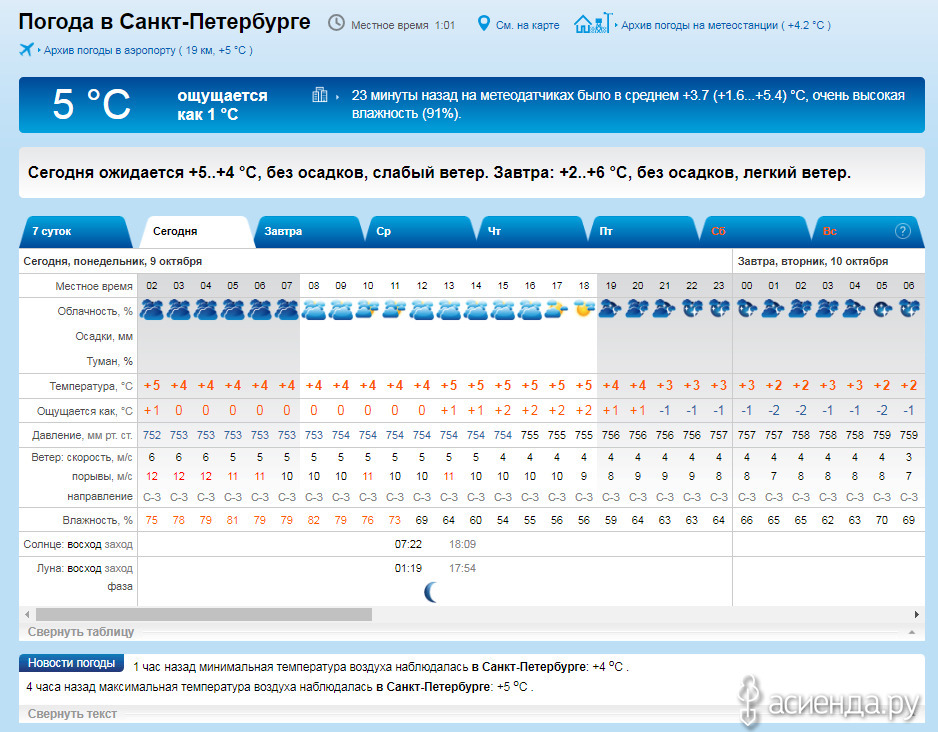Click the buildings sensor icon in blue banner
Image resolution: width=938 pixels, height=732 pixels.
[x=320, y=94]
